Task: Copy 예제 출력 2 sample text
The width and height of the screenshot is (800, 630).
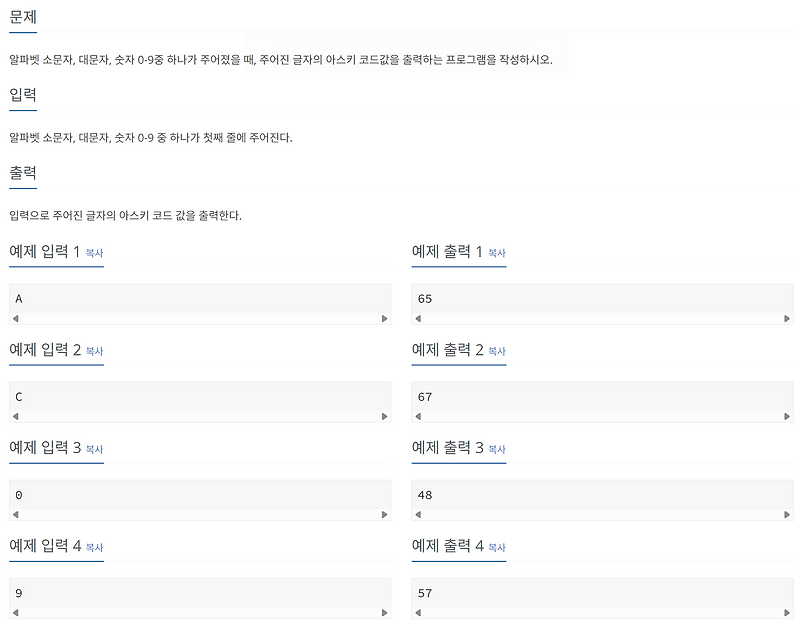Action: [x=495, y=351]
